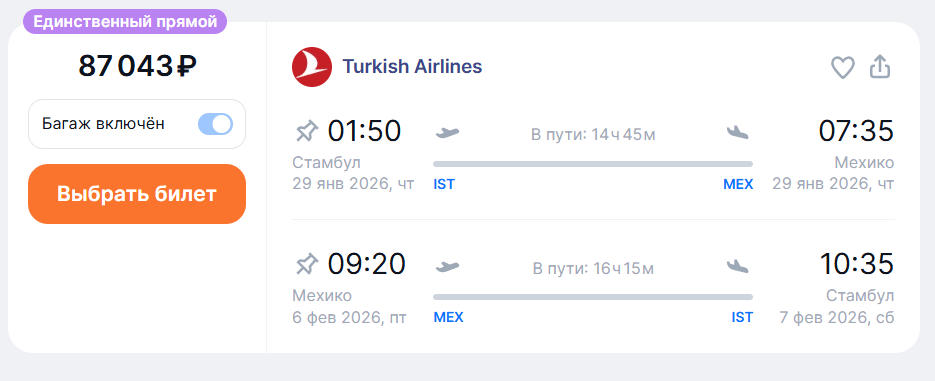Viewport: 935px width, 381px height.
Task: Click the 87 043 ₽ price
Action: [137, 66]
